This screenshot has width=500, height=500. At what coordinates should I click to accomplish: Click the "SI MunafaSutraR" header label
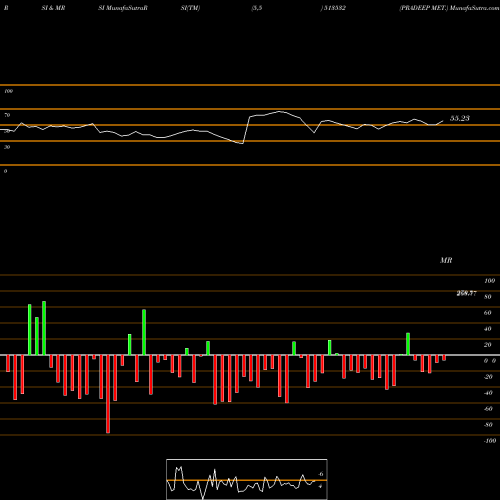click(123, 8)
